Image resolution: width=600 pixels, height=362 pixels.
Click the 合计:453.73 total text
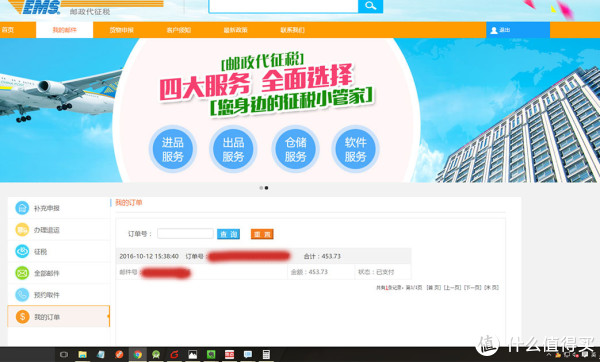tap(322, 256)
